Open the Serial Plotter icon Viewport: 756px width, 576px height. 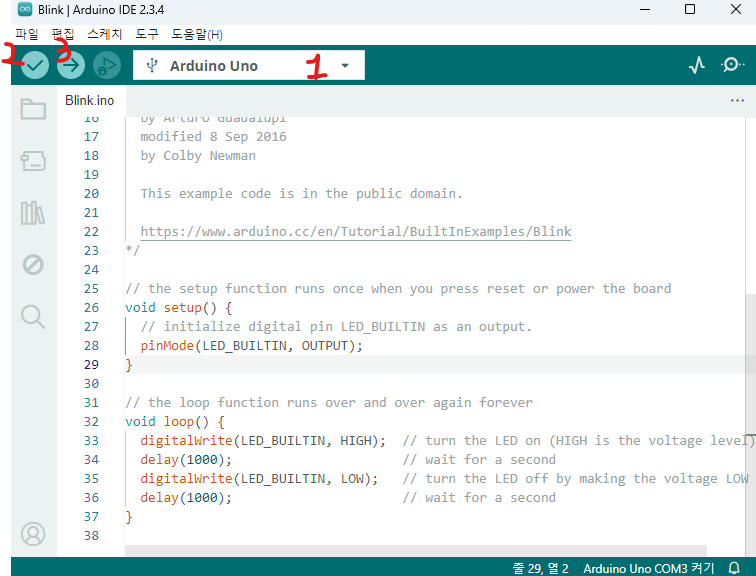pyautogui.click(x=697, y=65)
